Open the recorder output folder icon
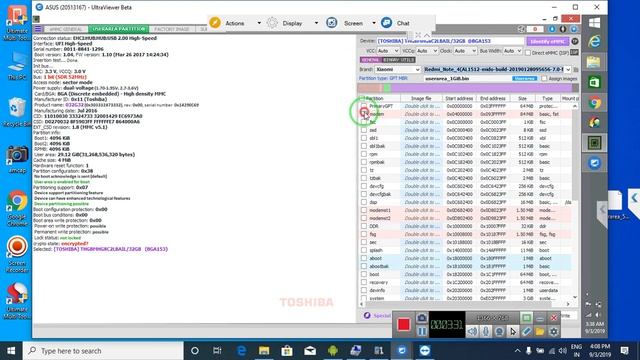 coord(540,331)
